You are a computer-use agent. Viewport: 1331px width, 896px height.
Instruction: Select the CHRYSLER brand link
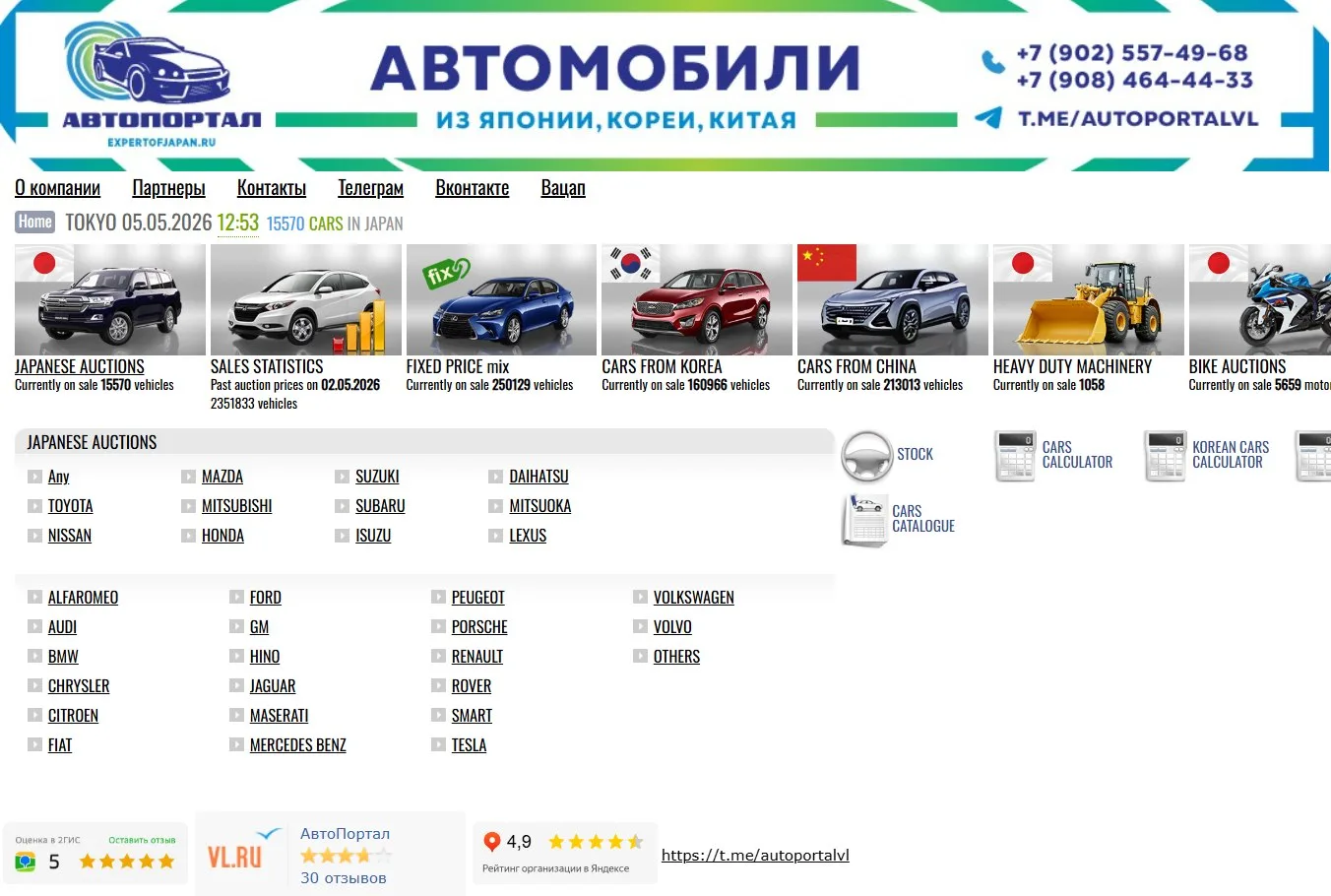[79, 686]
